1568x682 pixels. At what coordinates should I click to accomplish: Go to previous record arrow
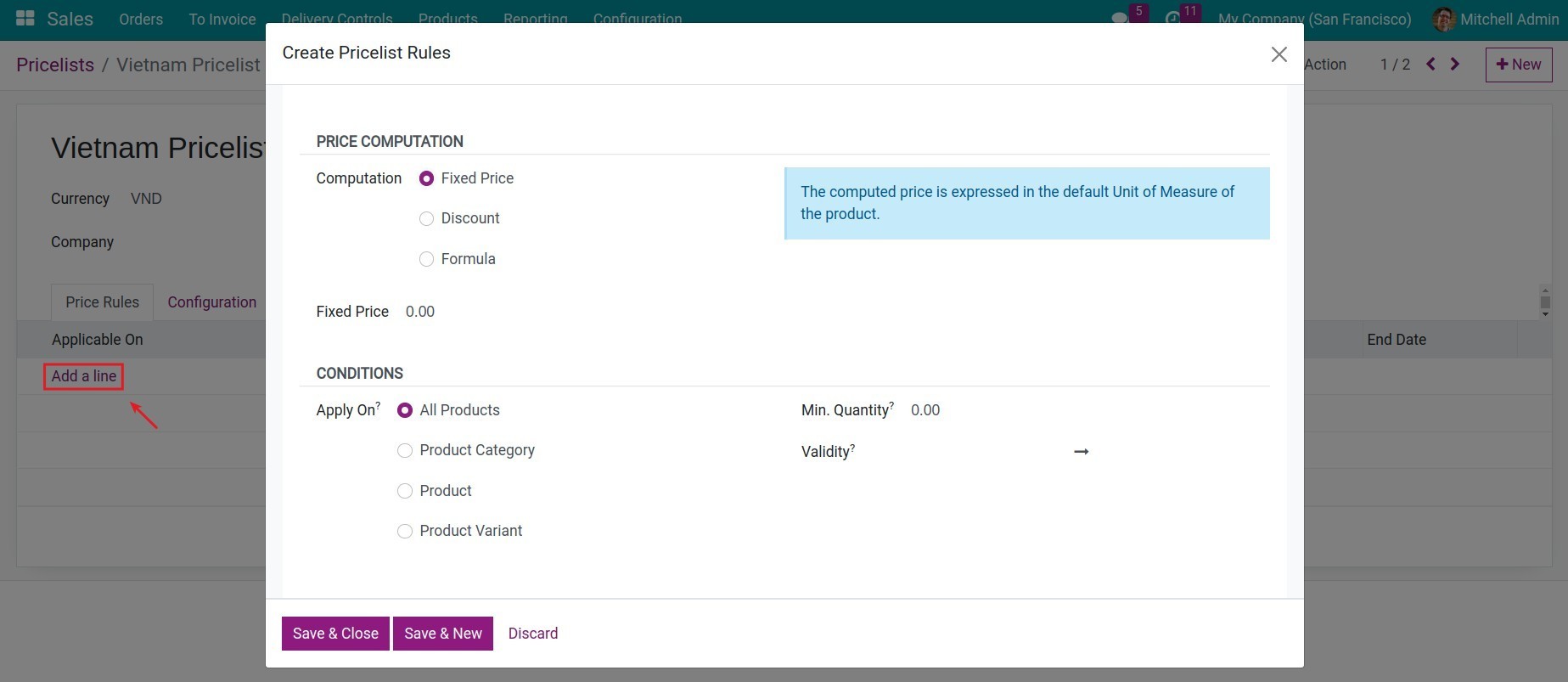tap(1431, 65)
